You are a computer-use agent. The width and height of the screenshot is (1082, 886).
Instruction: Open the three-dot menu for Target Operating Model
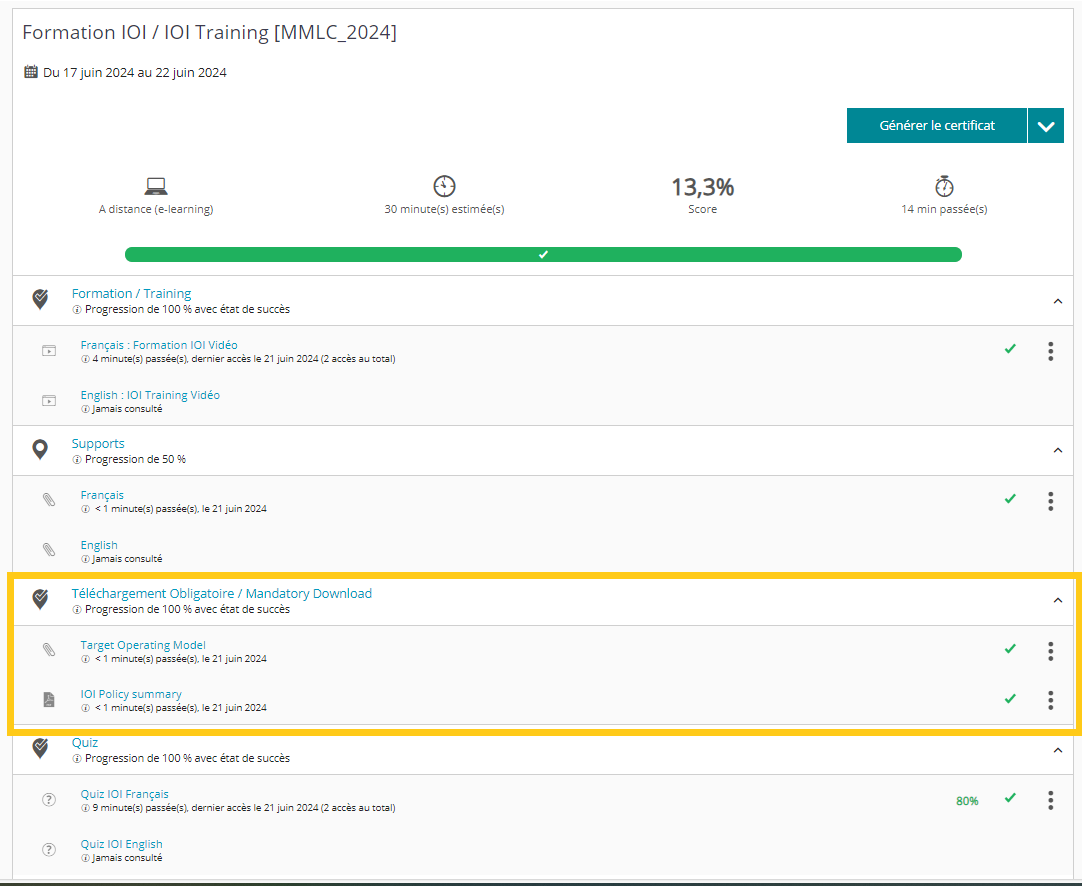pos(1050,651)
